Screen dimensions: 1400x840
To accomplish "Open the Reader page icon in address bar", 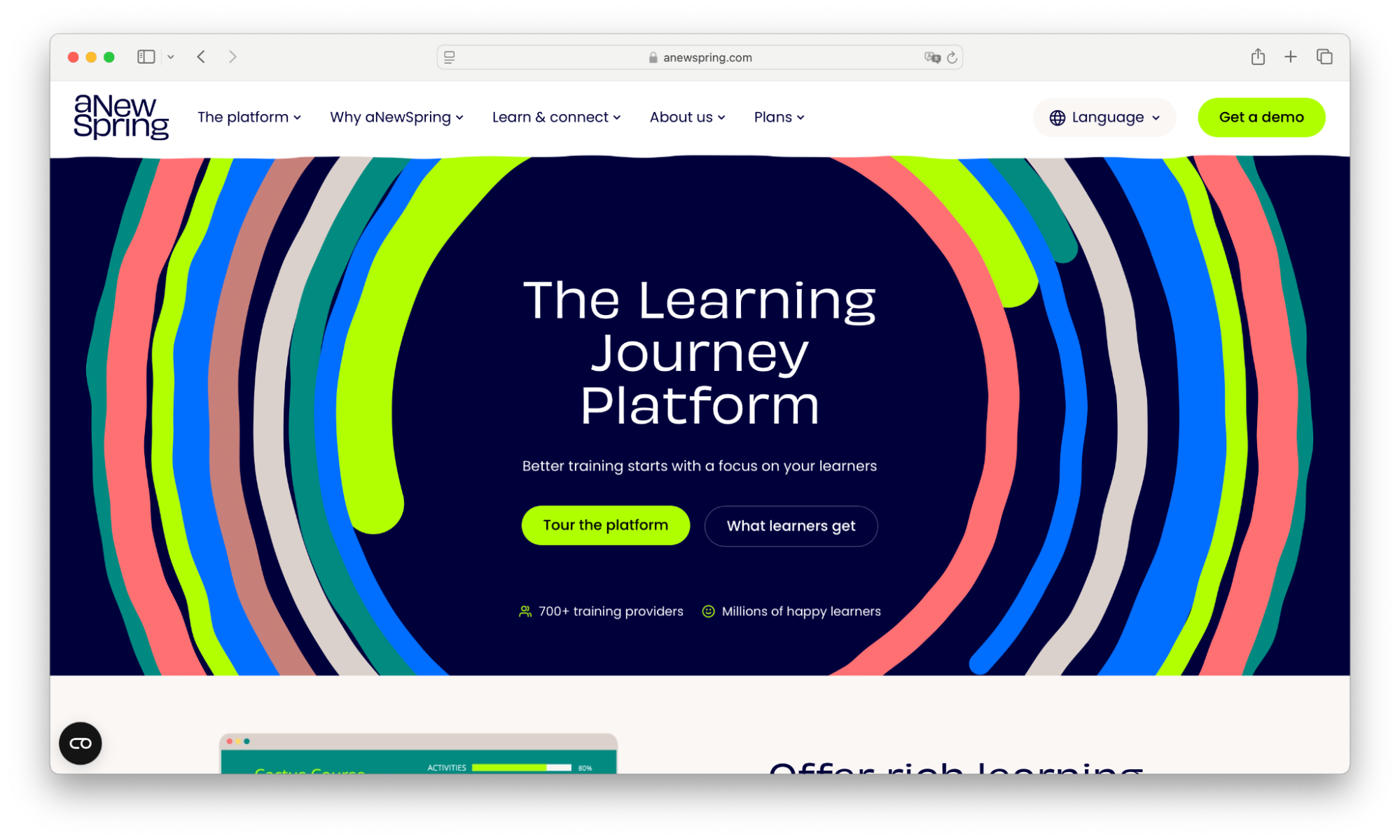I will tap(450, 57).
